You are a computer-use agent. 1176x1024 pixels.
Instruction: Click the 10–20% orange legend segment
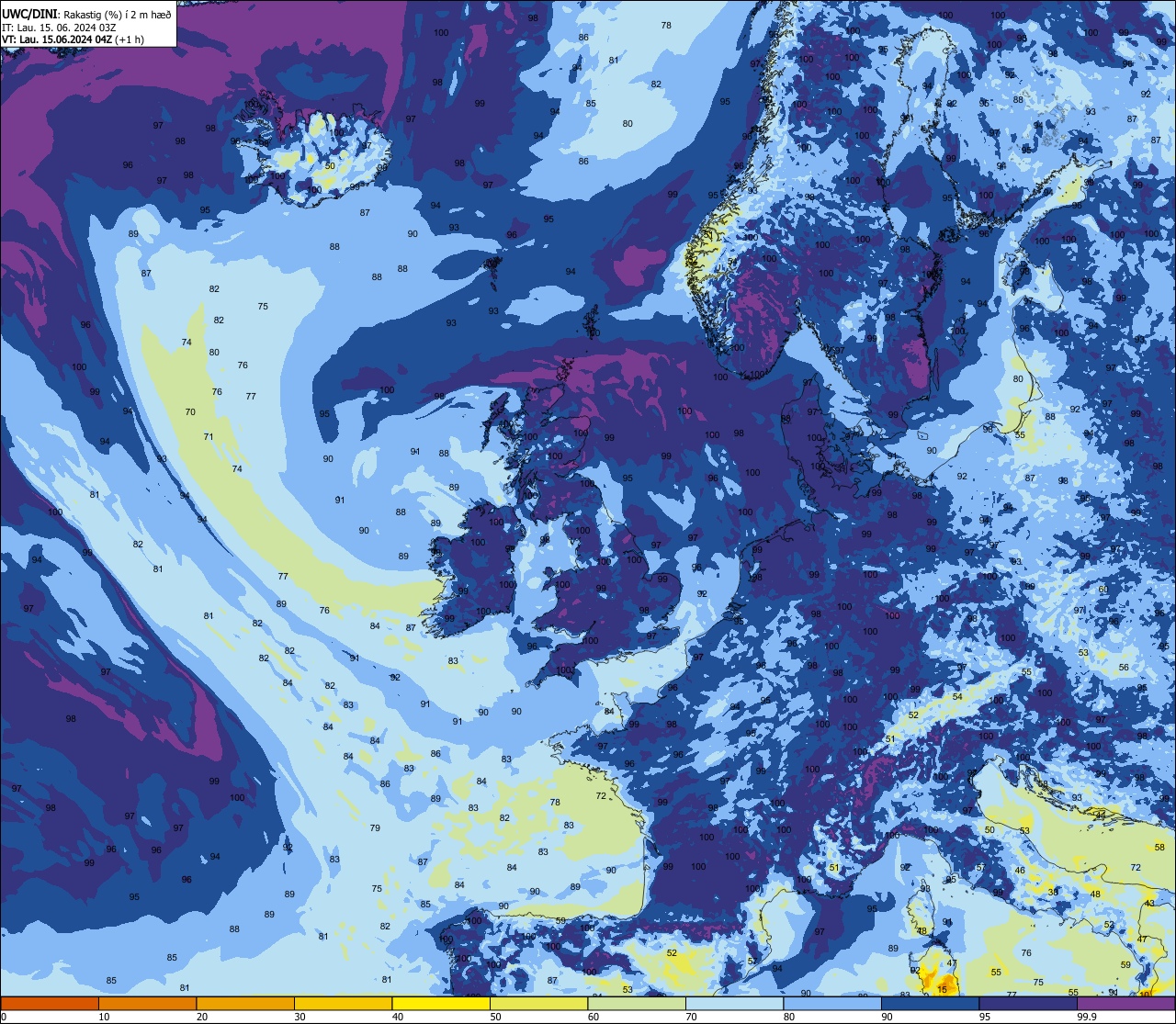(x=147, y=1003)
